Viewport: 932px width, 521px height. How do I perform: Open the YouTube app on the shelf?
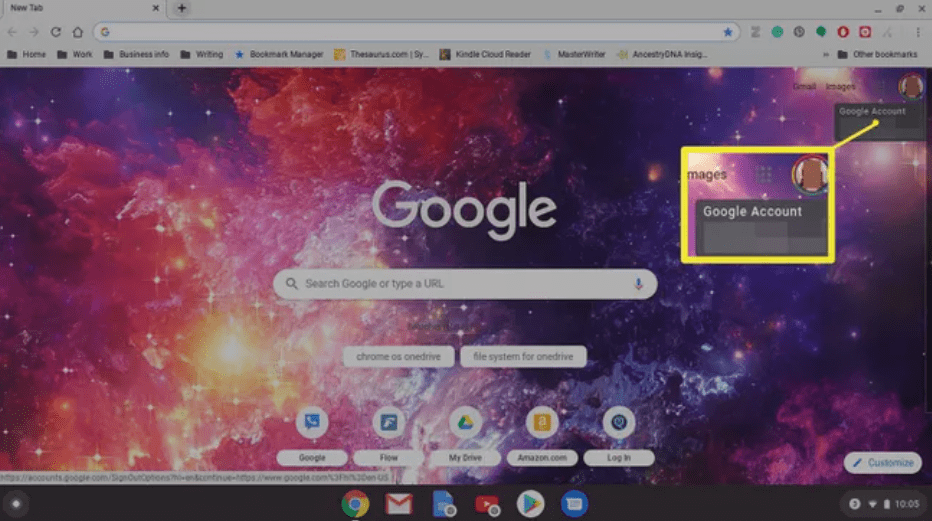coord(487,504)
